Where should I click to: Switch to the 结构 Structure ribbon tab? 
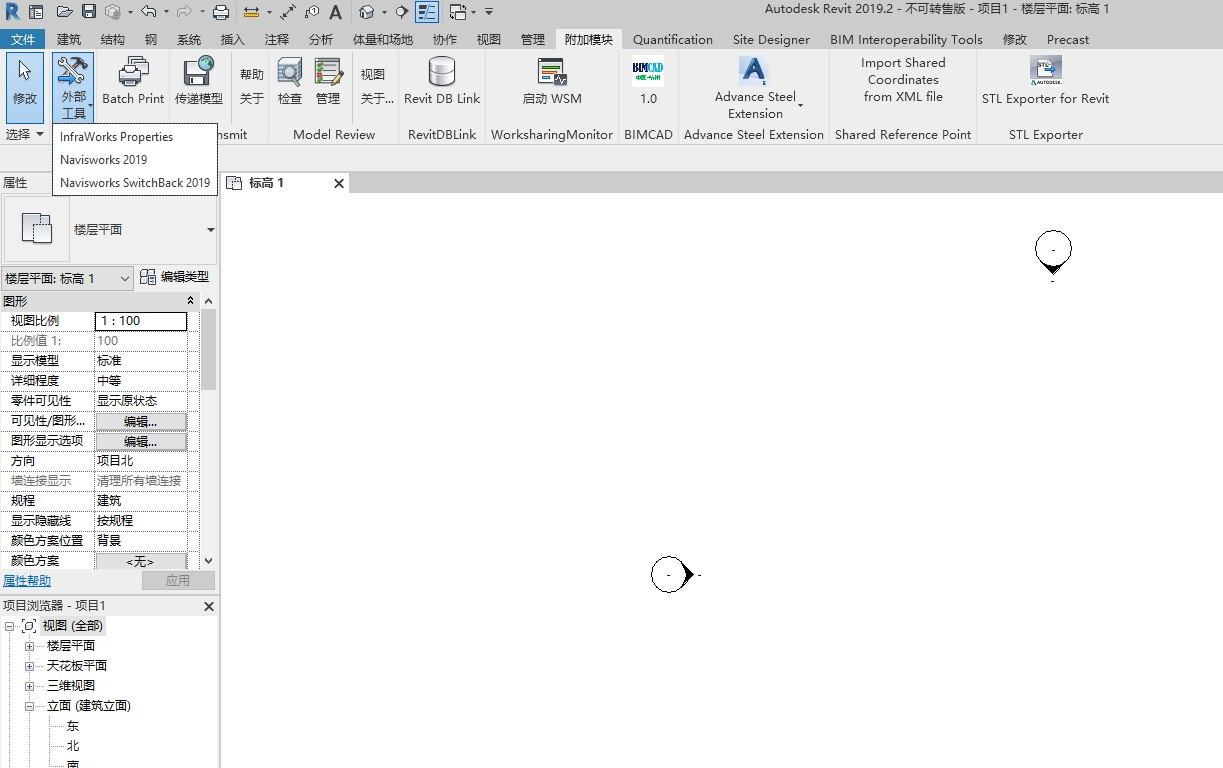click(x=113, y=40)
